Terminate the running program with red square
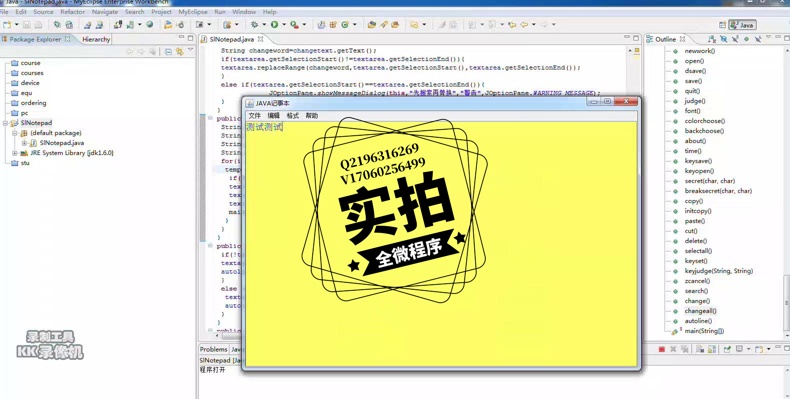The height and width of the screenshot is (399, 790). coord(662,349)
